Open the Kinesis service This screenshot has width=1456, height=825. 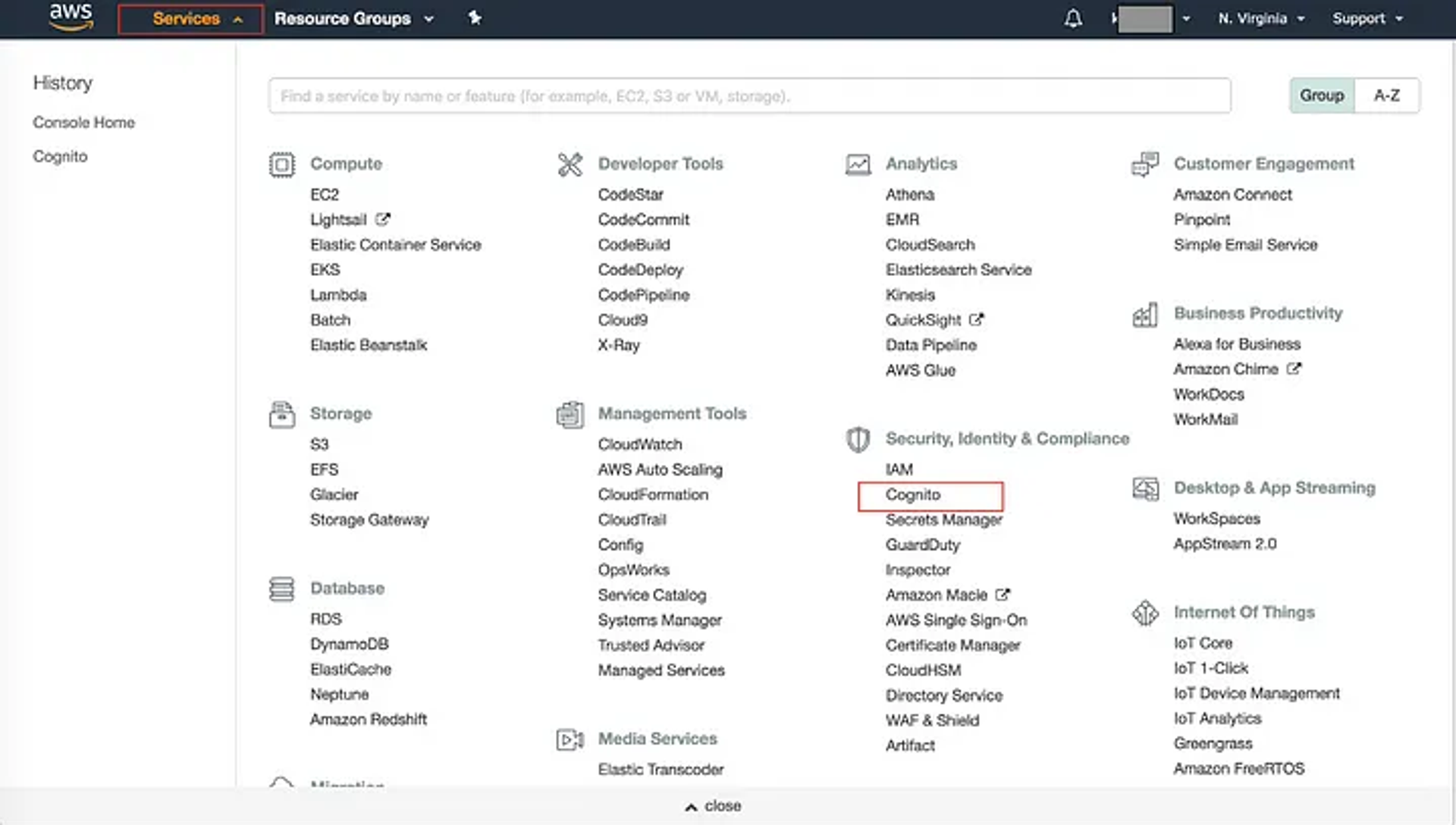[910, 295]
